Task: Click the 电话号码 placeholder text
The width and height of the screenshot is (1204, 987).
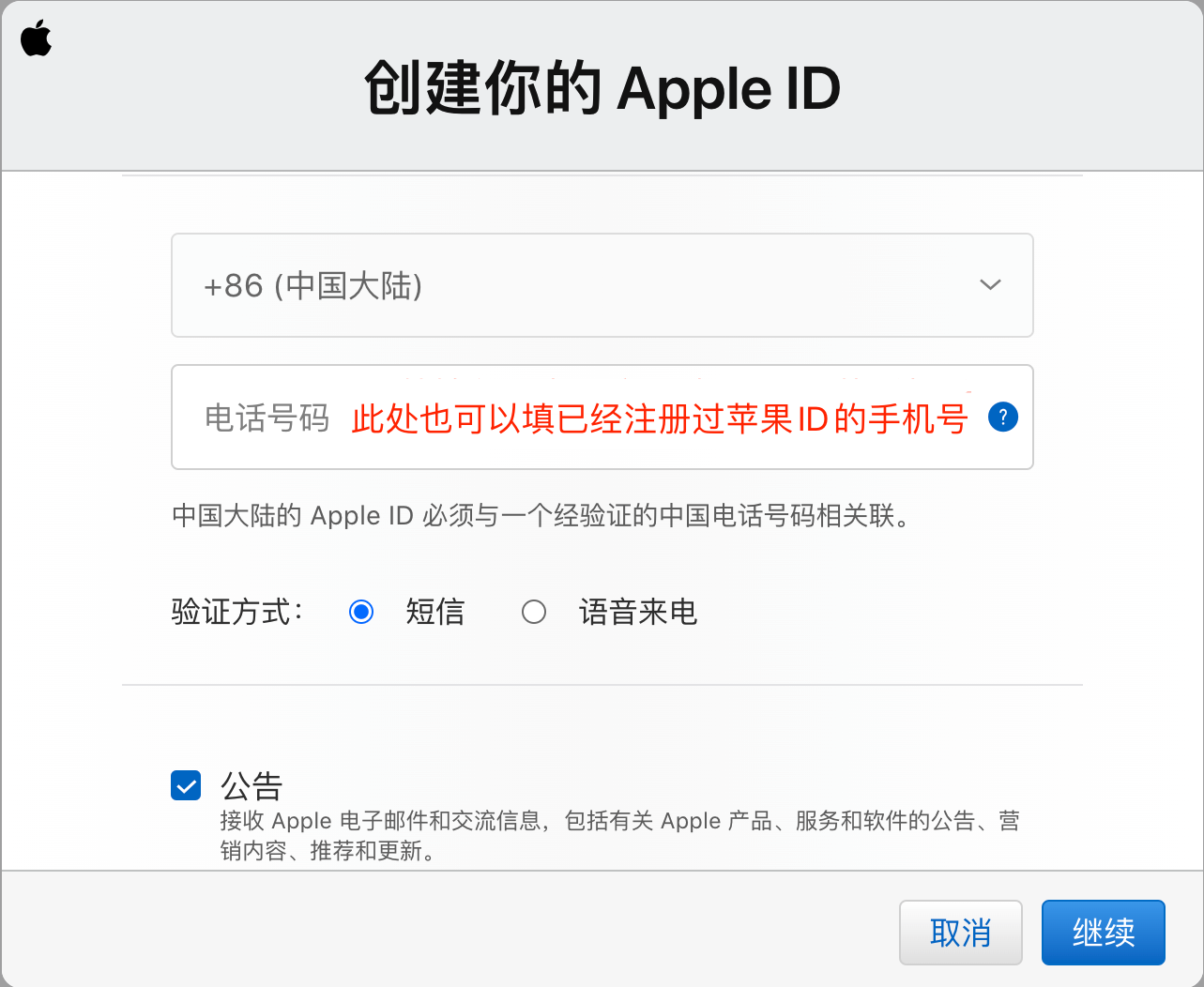Action: pyautogui.click(x=267, y=418)
